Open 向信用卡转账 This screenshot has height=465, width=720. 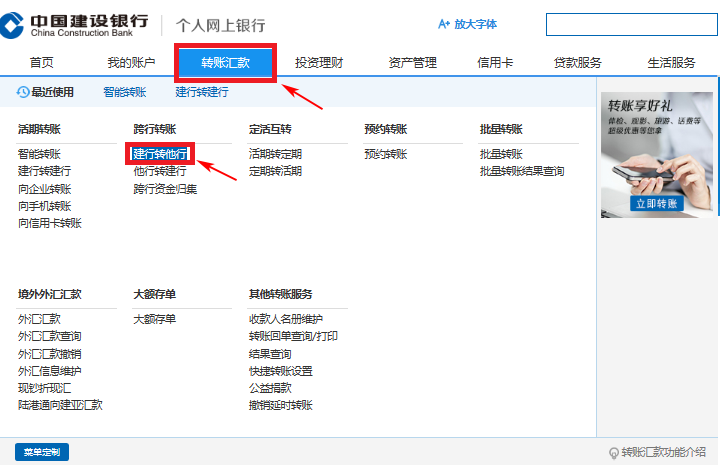tap(50, 223)
